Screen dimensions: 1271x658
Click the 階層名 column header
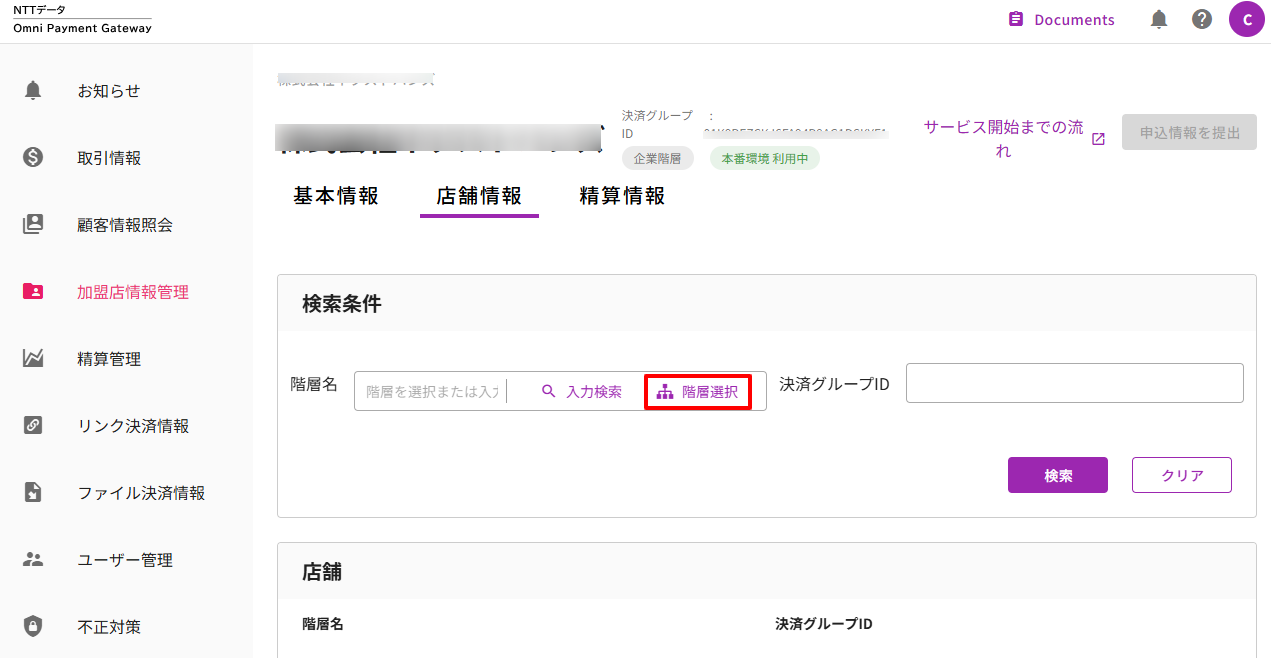pos(323,624)
